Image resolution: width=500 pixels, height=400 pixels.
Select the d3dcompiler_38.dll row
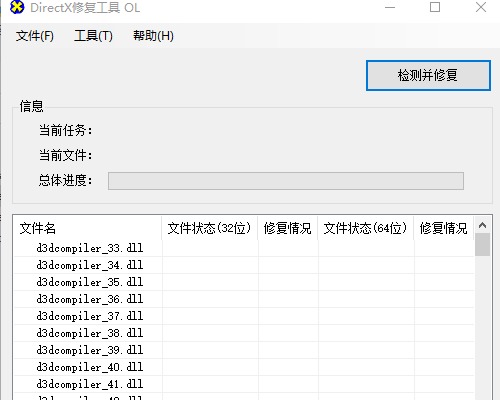tap(244, 333)
